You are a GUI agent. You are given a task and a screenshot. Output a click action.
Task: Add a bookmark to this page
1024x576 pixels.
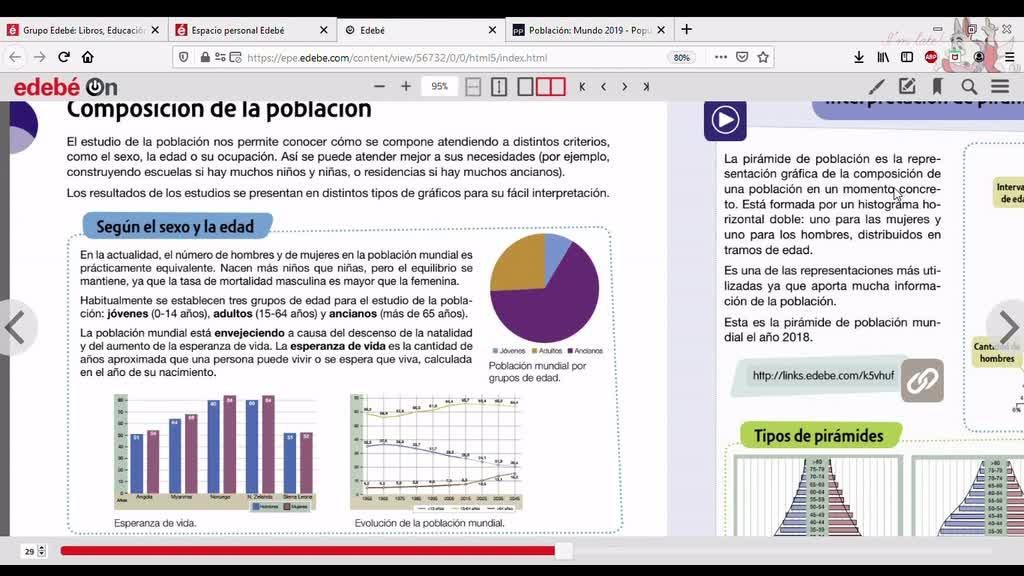(x=937, y=86)
